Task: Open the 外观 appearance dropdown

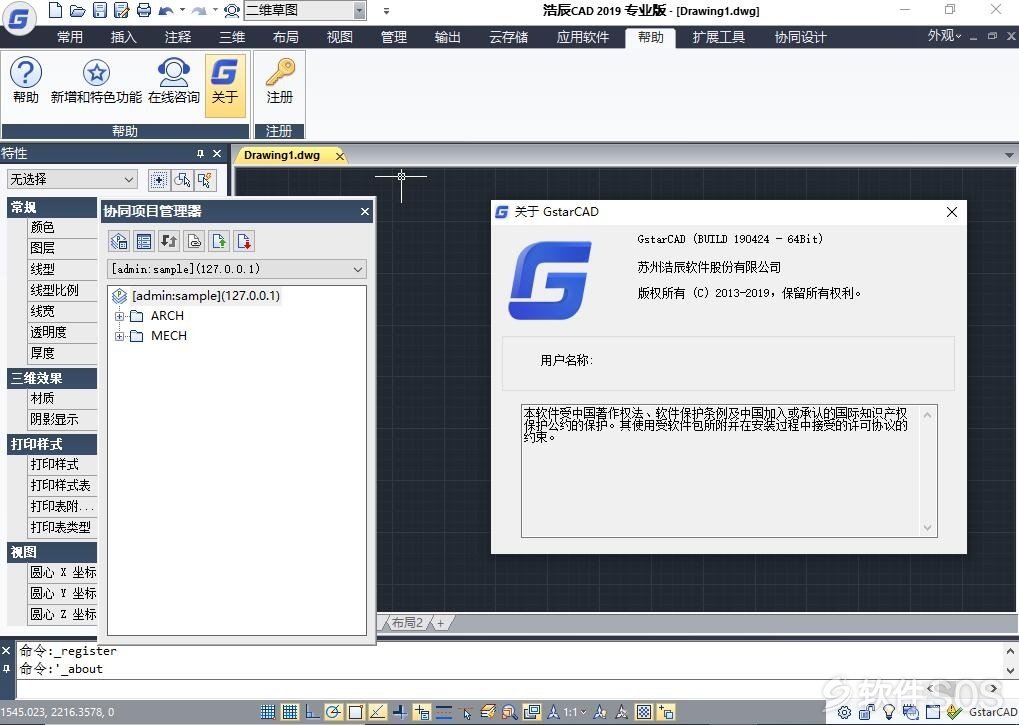Action: (x=944, y=36)
